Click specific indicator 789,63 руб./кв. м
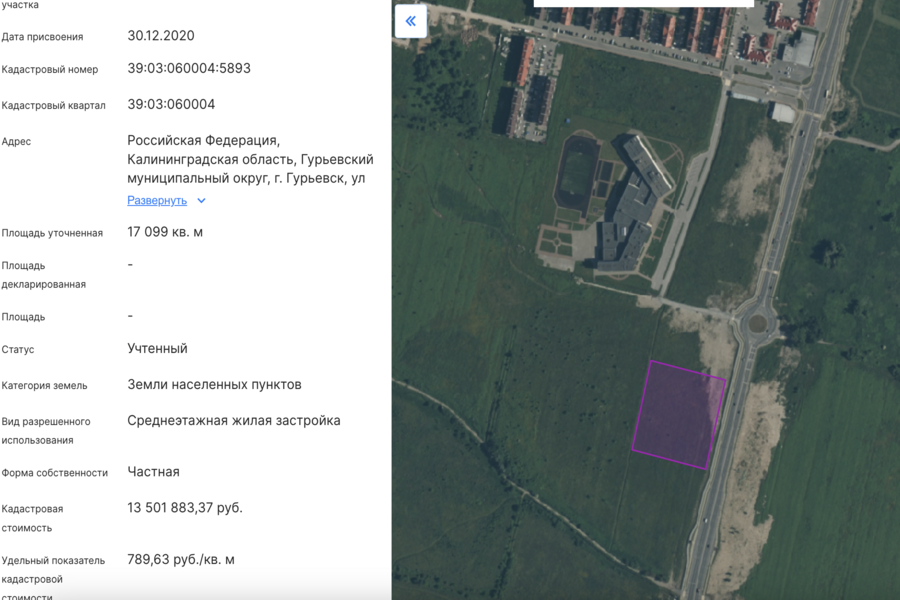This screenshot has height=600, width=900. (x=180, y=559)
